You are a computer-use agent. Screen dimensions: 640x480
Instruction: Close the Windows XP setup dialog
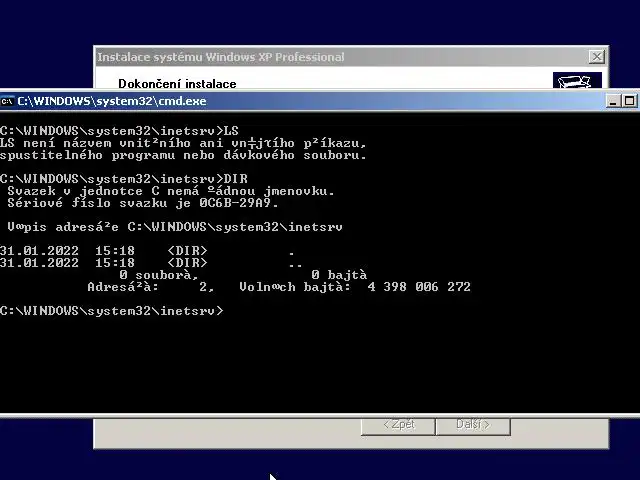coord(596,57)
